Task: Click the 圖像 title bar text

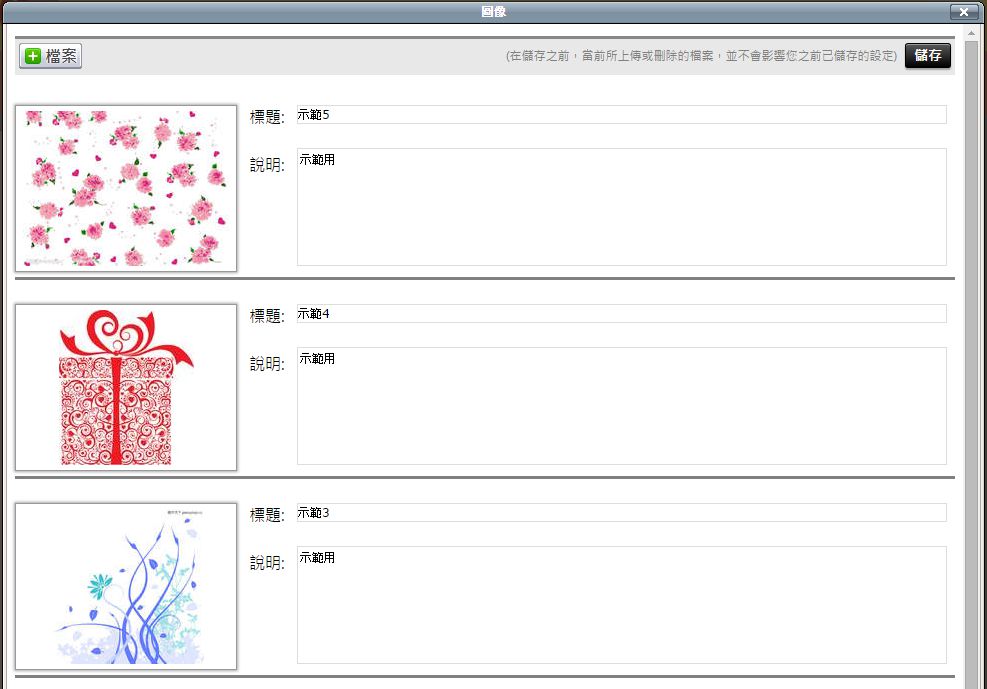Action: tap(493, 11)
